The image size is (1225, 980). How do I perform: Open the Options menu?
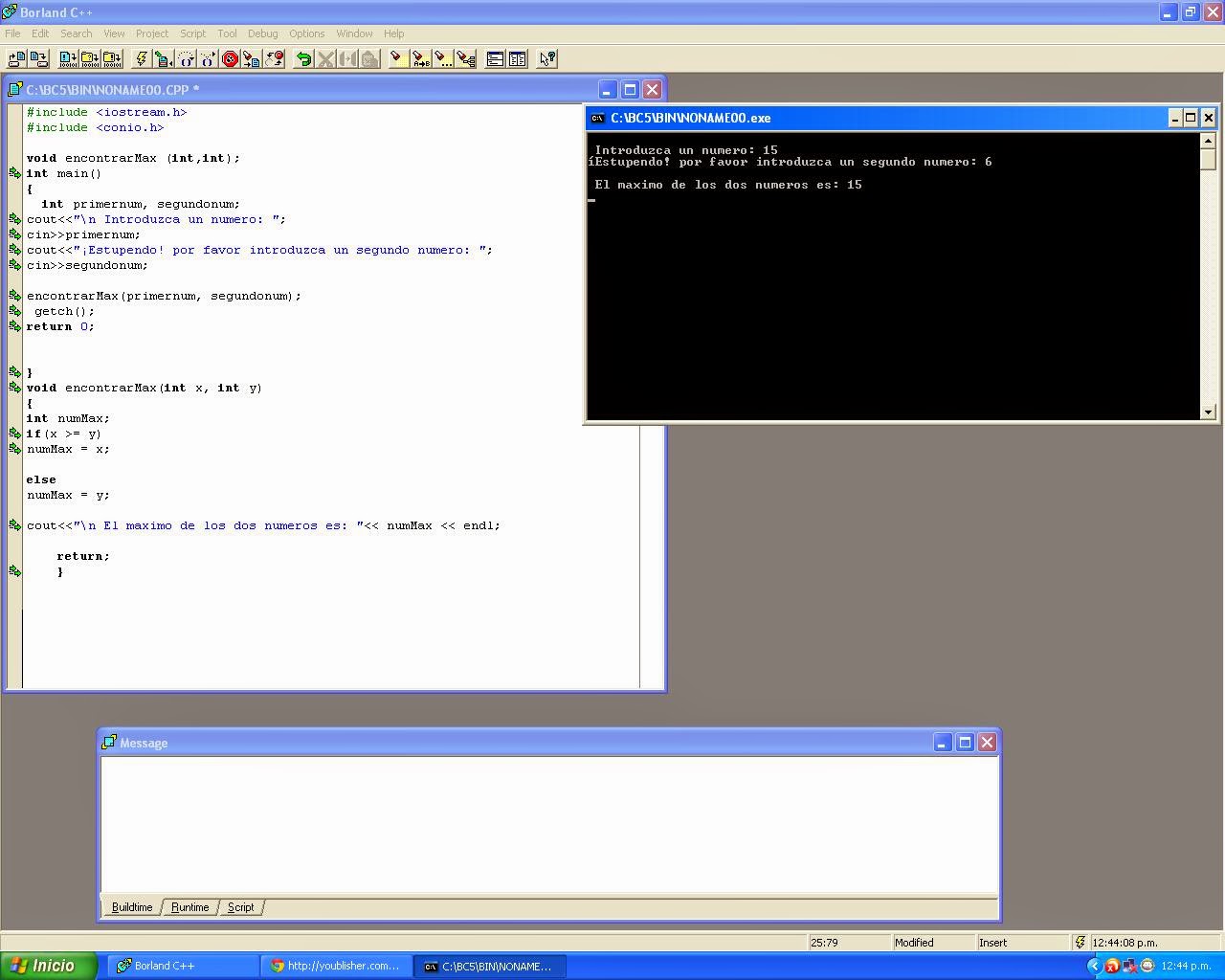tap(306, 33)
